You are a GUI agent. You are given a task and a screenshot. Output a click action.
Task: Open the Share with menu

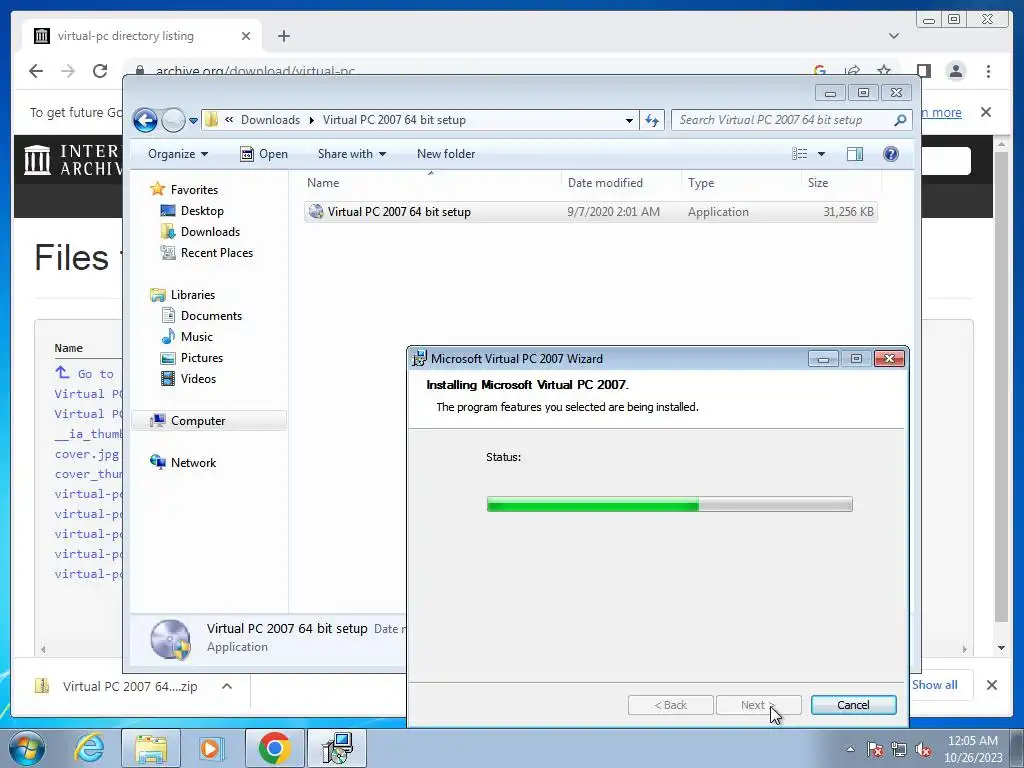pos(351,154)
